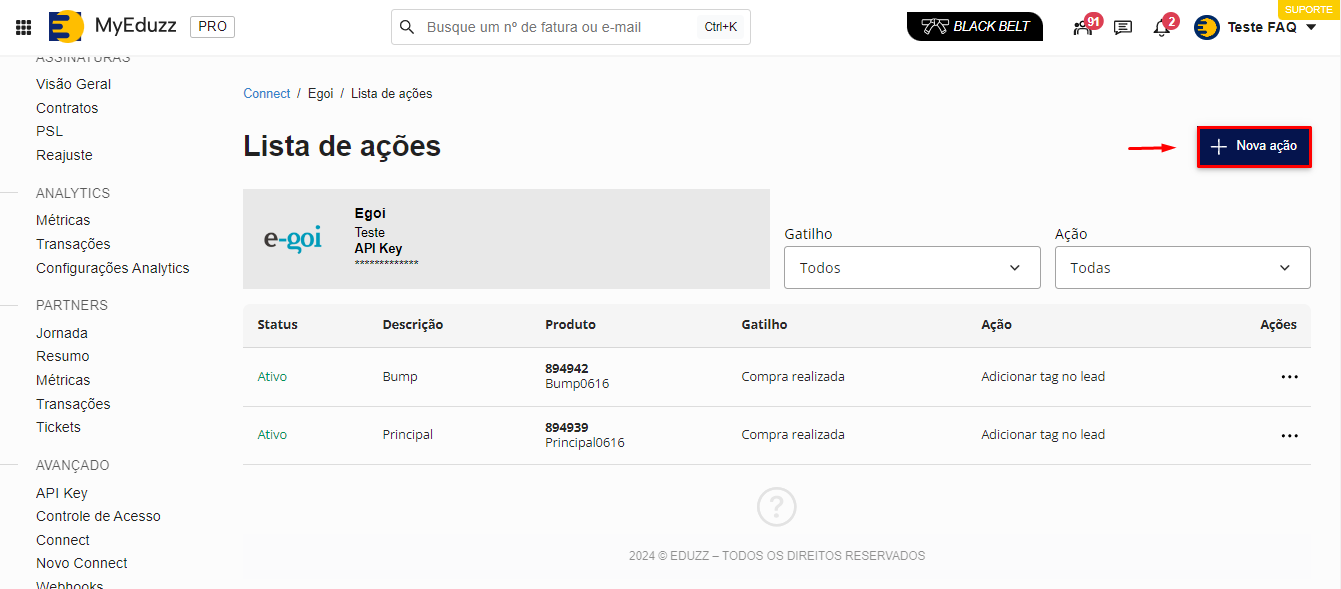Viewport: 1341px width, 589px height.
Task: Click the Black Belt badge button
Action: (x=974, y=27)
